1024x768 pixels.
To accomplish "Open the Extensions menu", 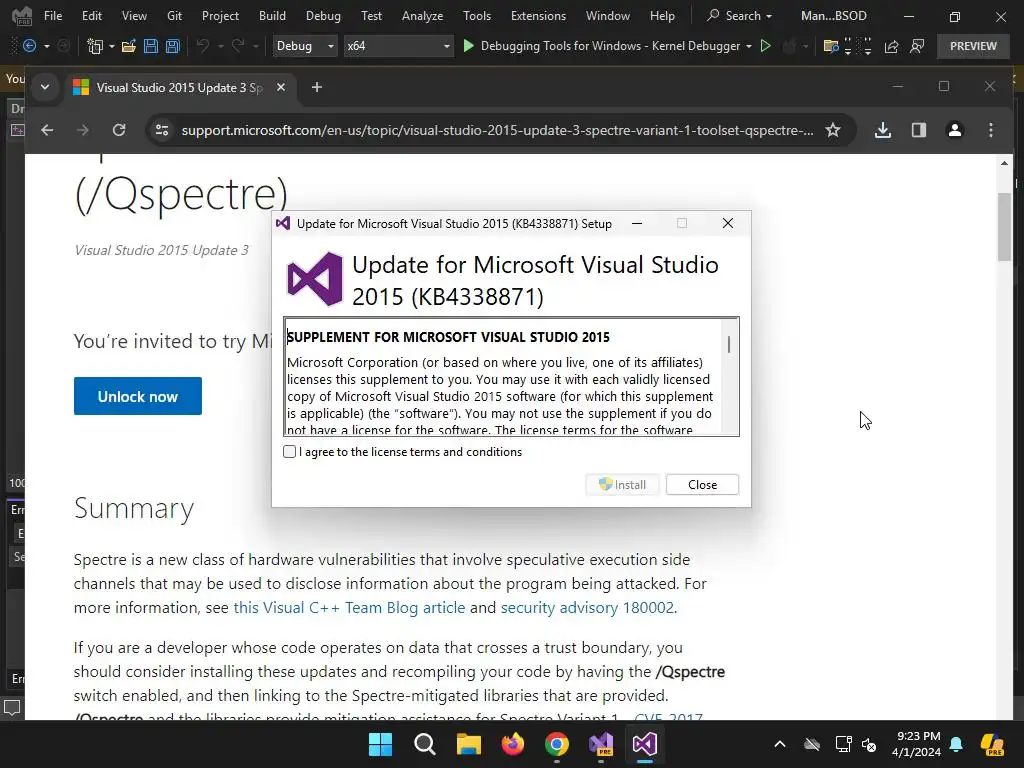I will [x=538, y=16].
